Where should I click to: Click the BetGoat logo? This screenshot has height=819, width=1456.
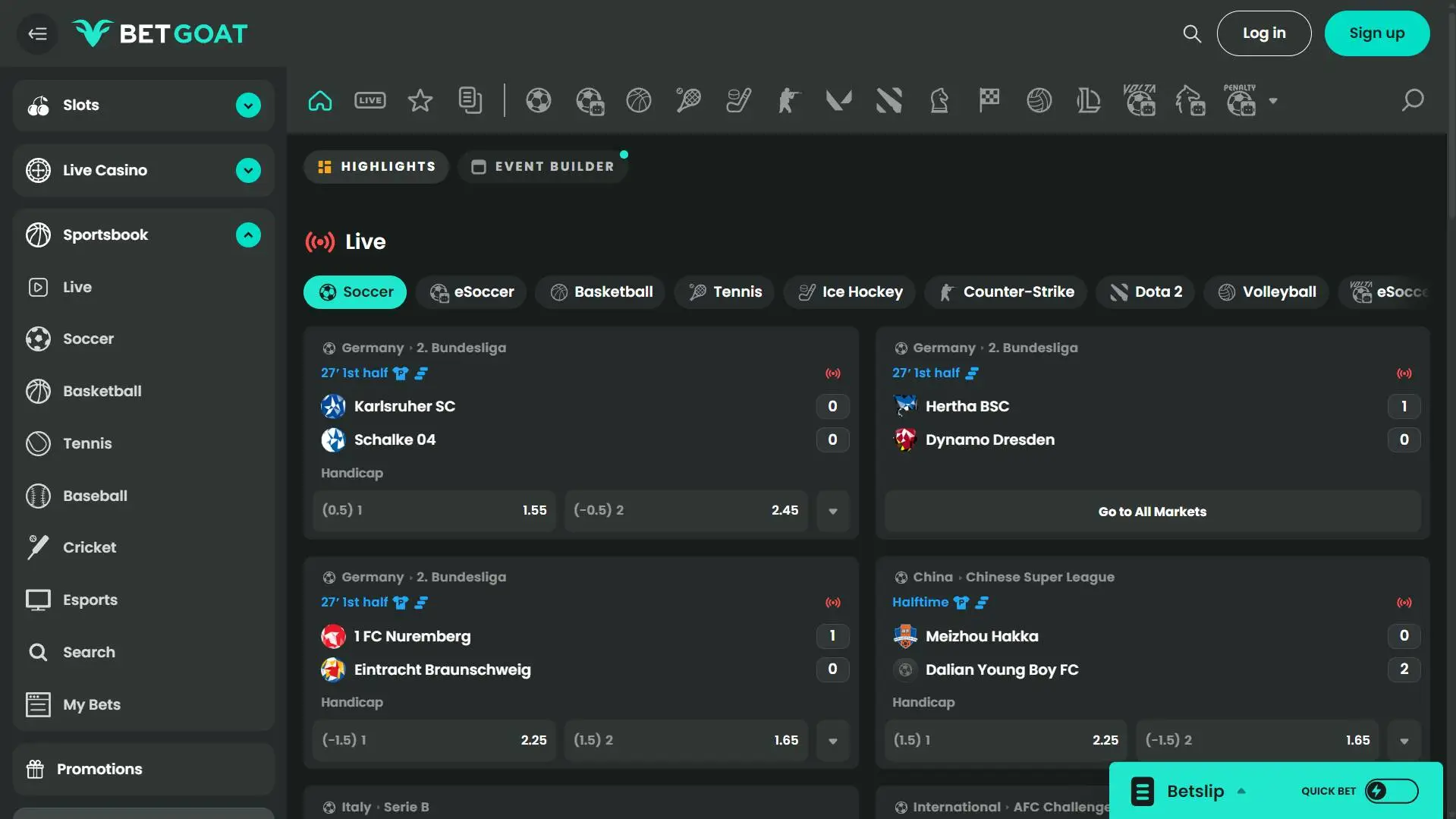pyautogui.click(x=160, y=33)
